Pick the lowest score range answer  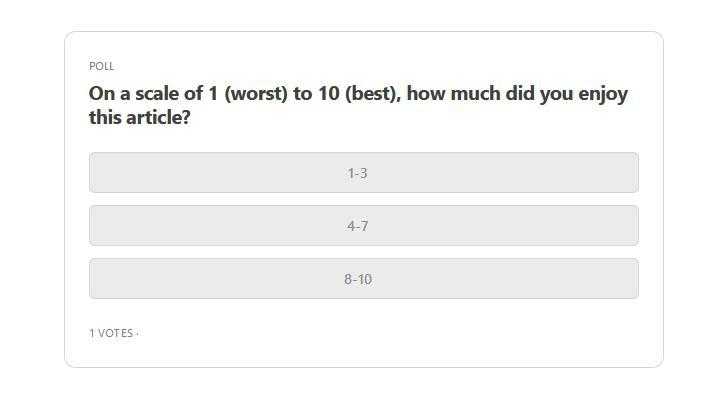coord(364,173)
